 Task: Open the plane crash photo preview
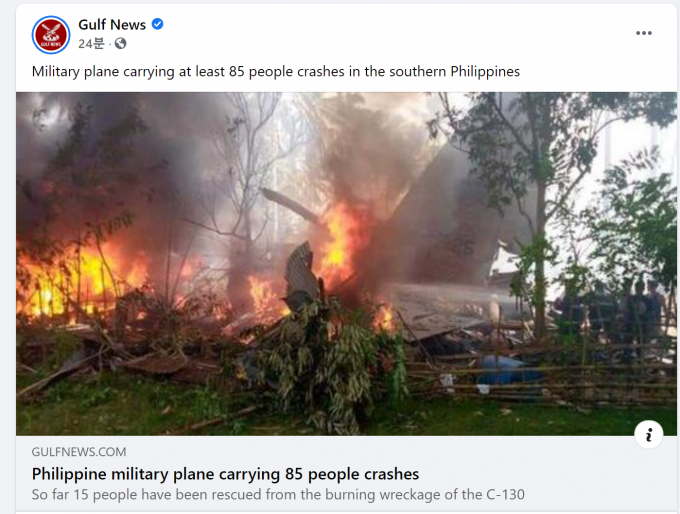coord(346,264)
